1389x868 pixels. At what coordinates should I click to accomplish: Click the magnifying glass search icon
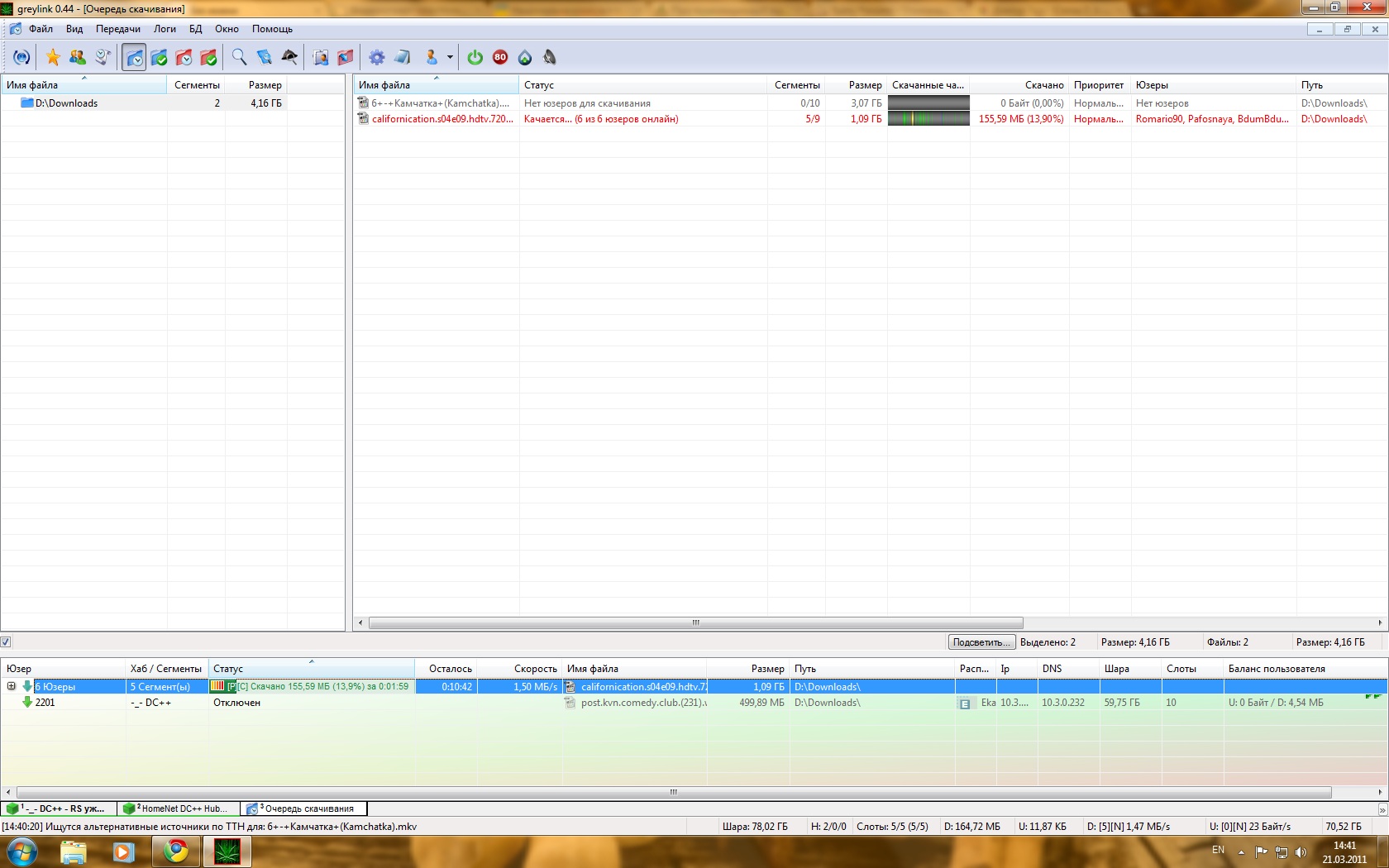click(239, 57)
